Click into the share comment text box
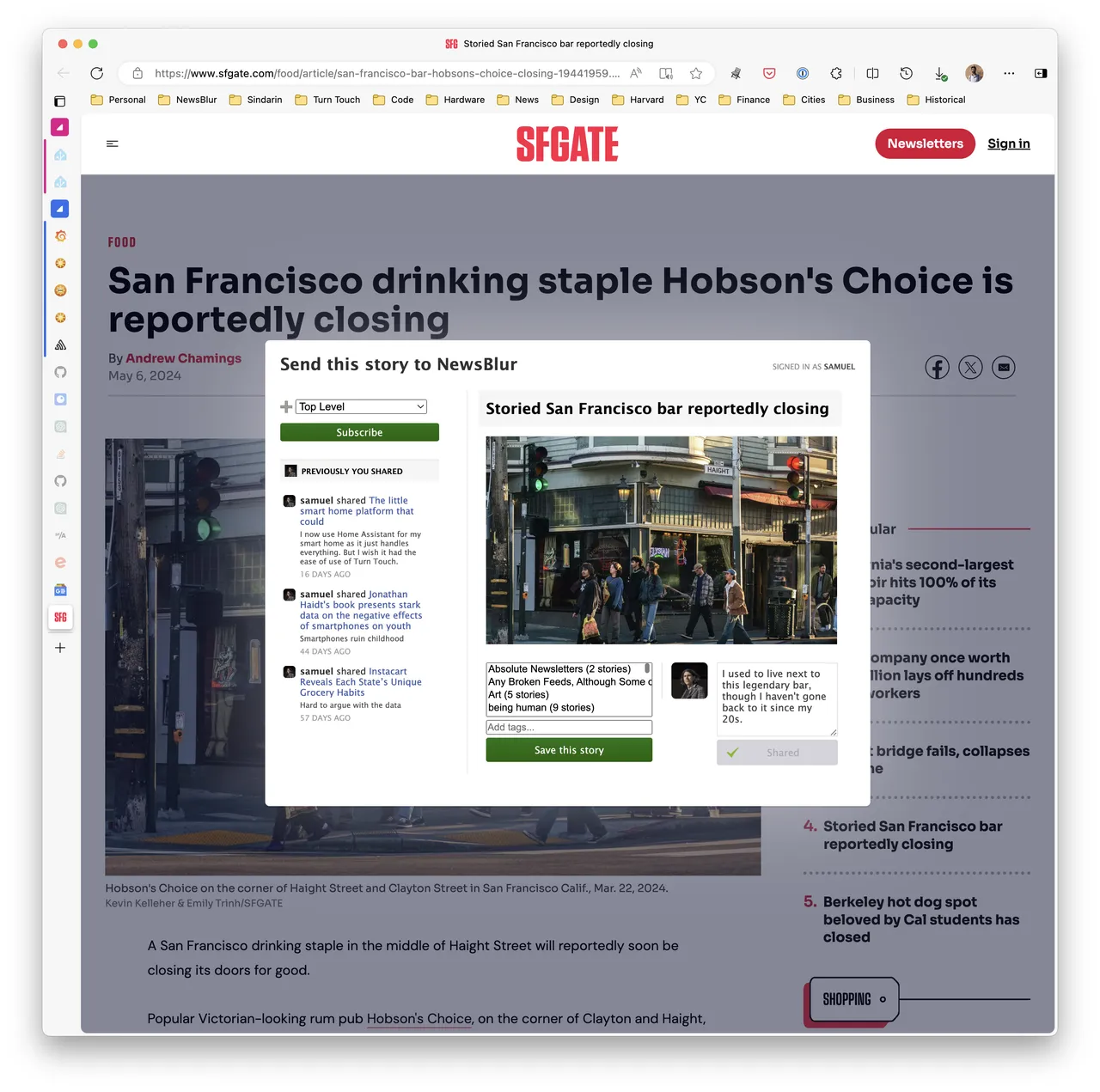 (777, 699)
